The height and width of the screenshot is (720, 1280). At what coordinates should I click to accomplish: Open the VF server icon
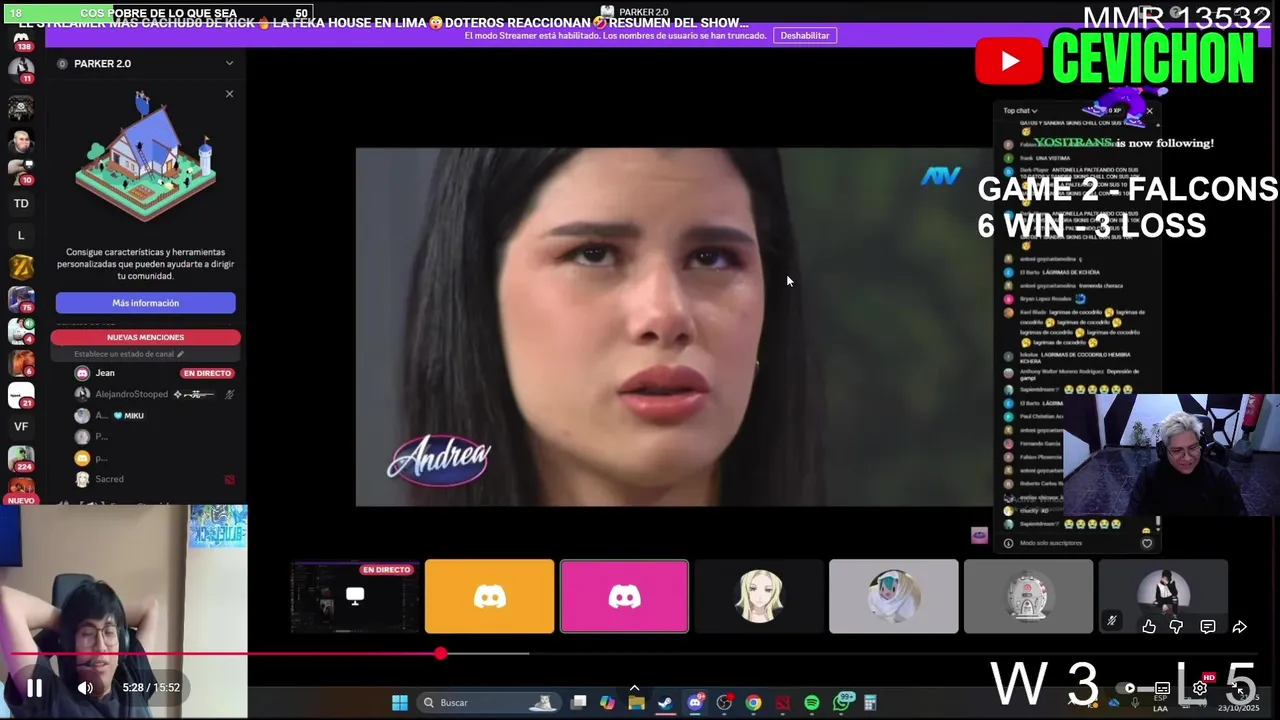tap(21, 426)
